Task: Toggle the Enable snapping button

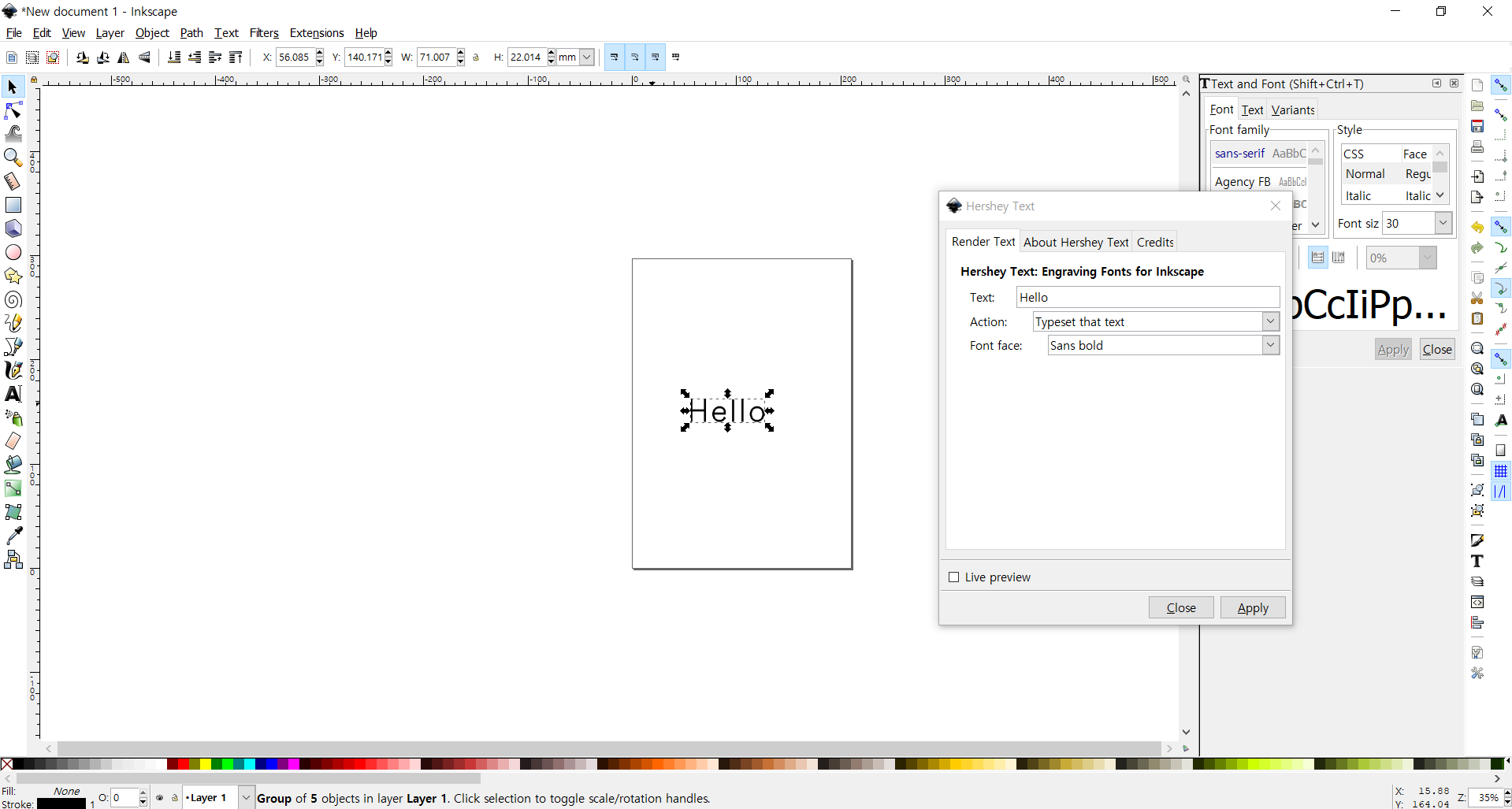Action: pyautogui.click(x=1501, y=85)
